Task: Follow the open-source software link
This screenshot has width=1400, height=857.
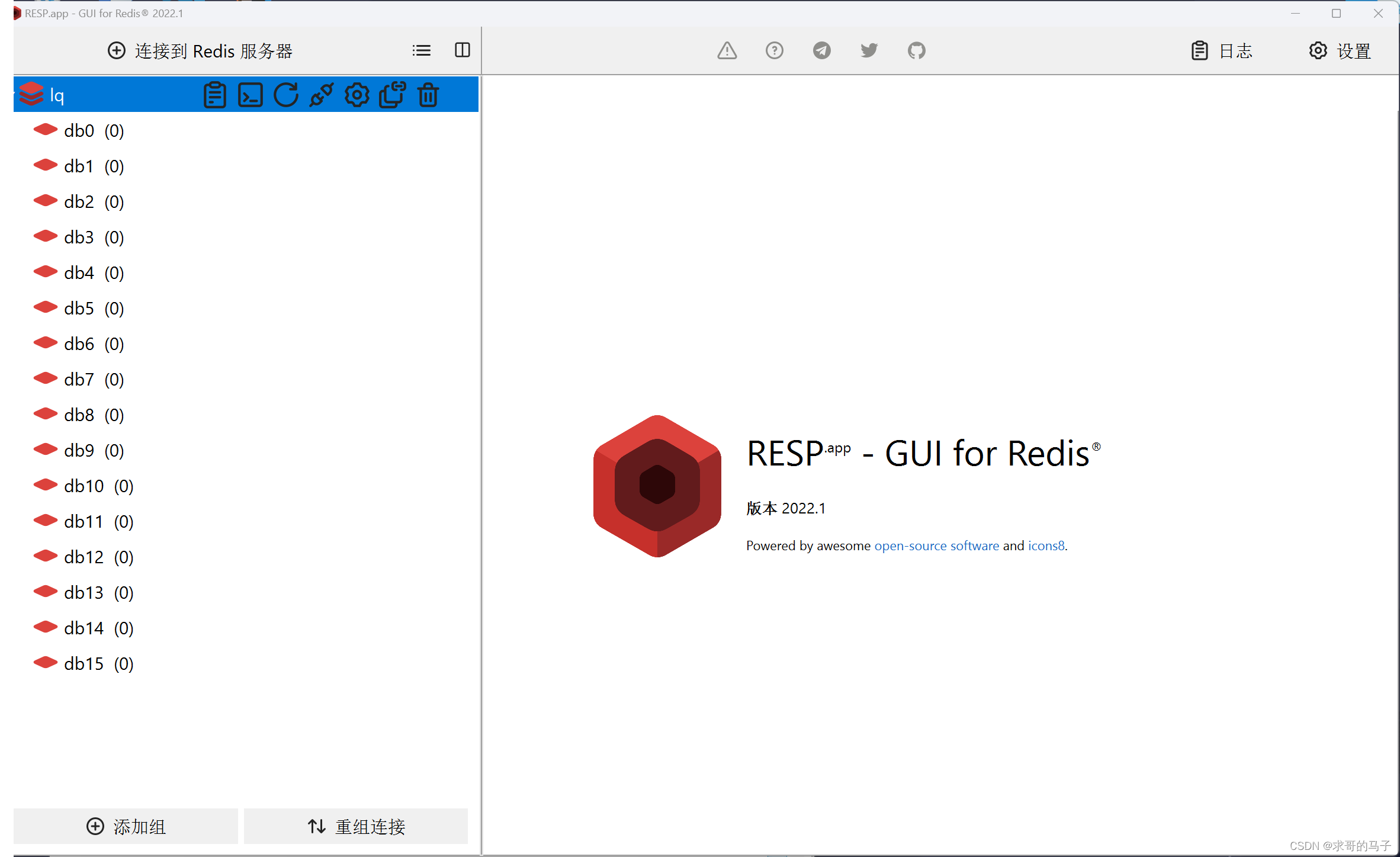Action: pyautogui.click(x=936, y=545)
